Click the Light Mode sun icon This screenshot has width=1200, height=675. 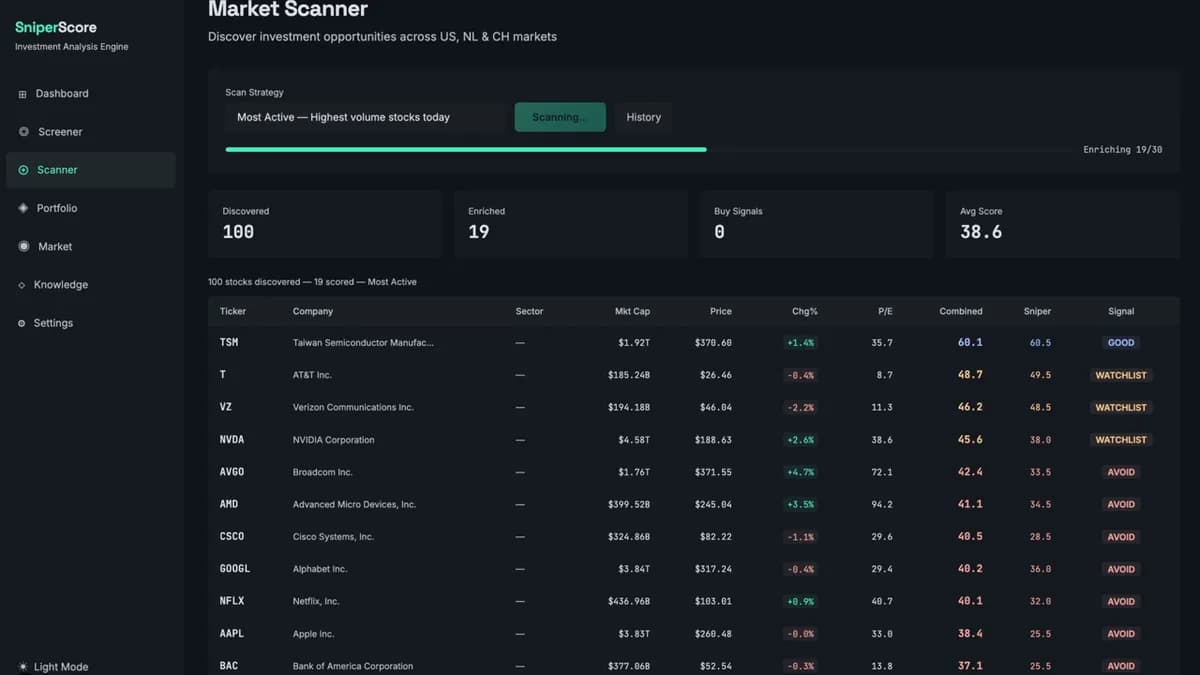[x=23, y=667]
